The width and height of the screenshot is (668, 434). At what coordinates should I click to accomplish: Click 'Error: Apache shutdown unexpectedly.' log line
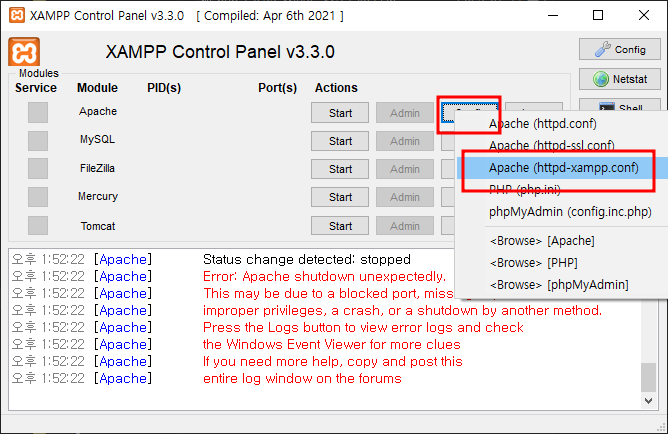(x=324, y=276)
